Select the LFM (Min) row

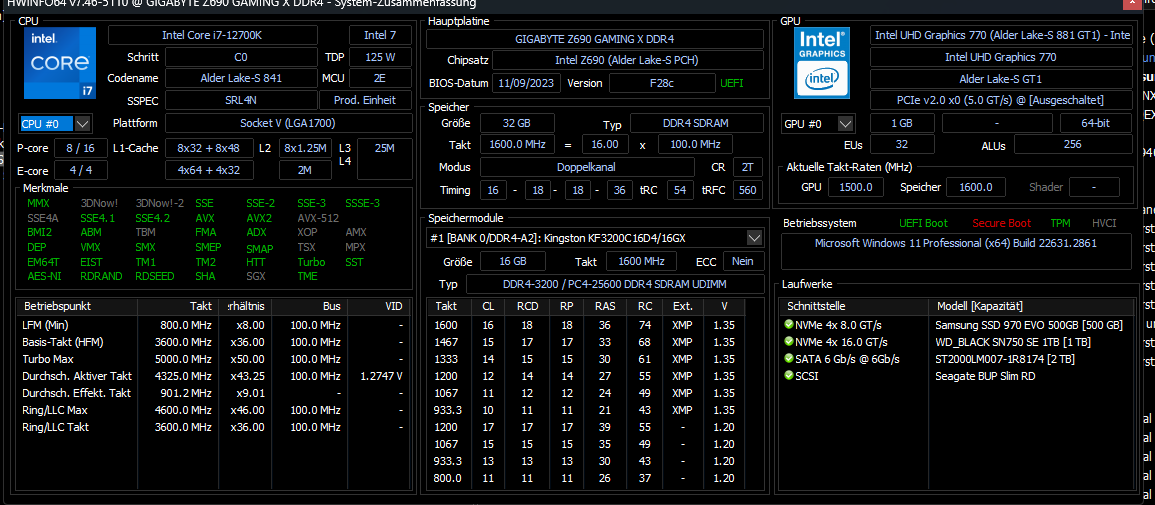click(214, 325)
